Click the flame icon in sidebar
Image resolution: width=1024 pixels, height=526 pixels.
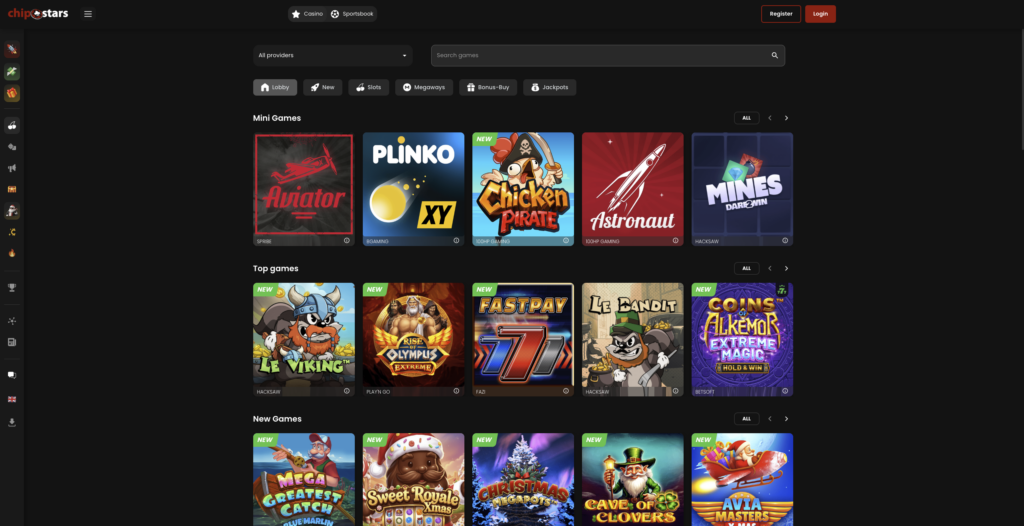click(12, 254)
